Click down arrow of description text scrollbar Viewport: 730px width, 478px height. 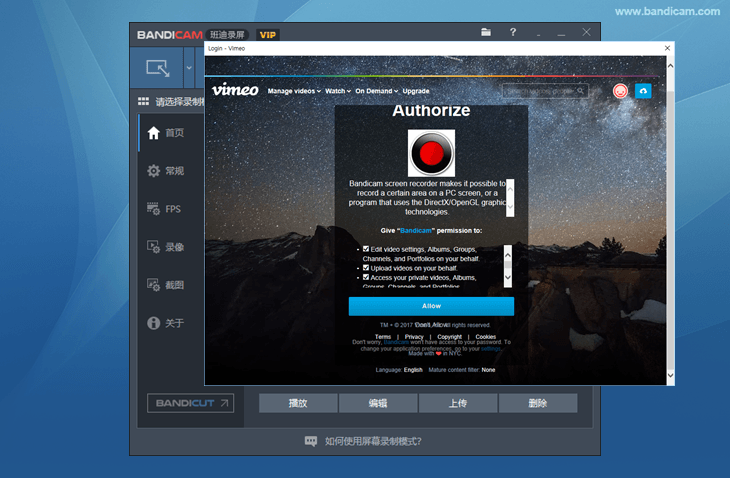(x=510, y=207)
